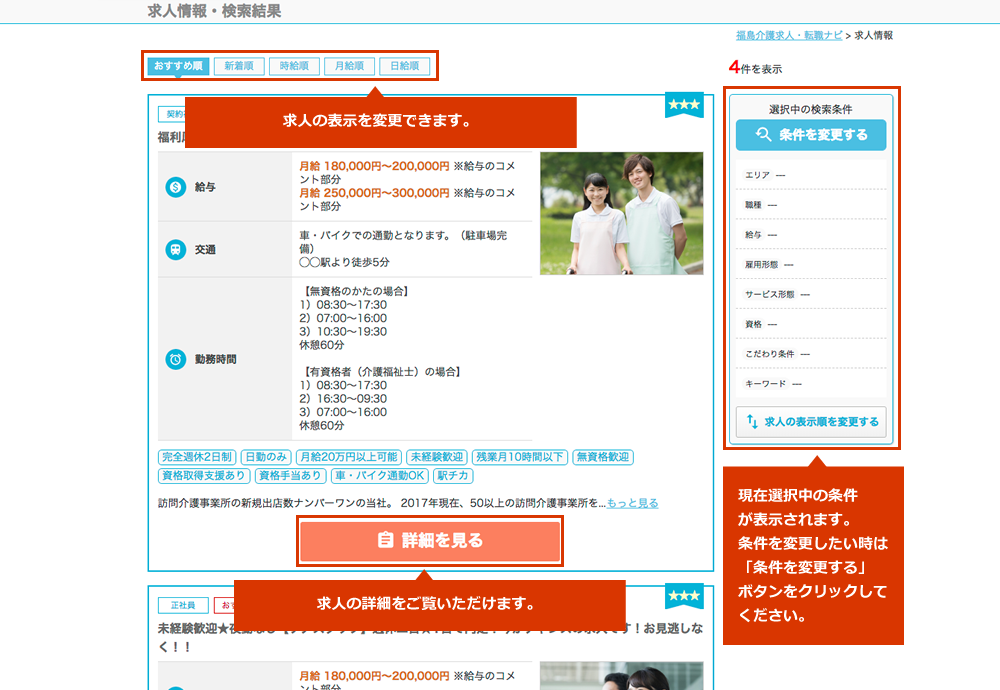Click the three-star ribbon on first listing

[x=684, y=105]
